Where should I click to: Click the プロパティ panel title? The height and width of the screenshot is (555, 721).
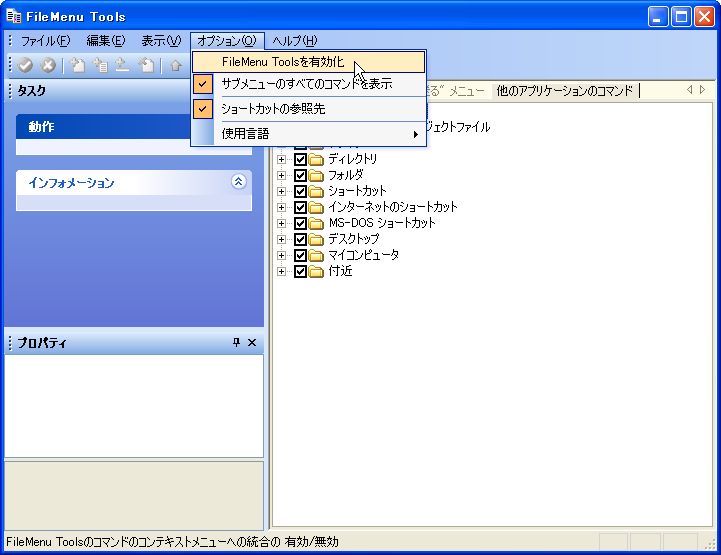click(41, 343)
